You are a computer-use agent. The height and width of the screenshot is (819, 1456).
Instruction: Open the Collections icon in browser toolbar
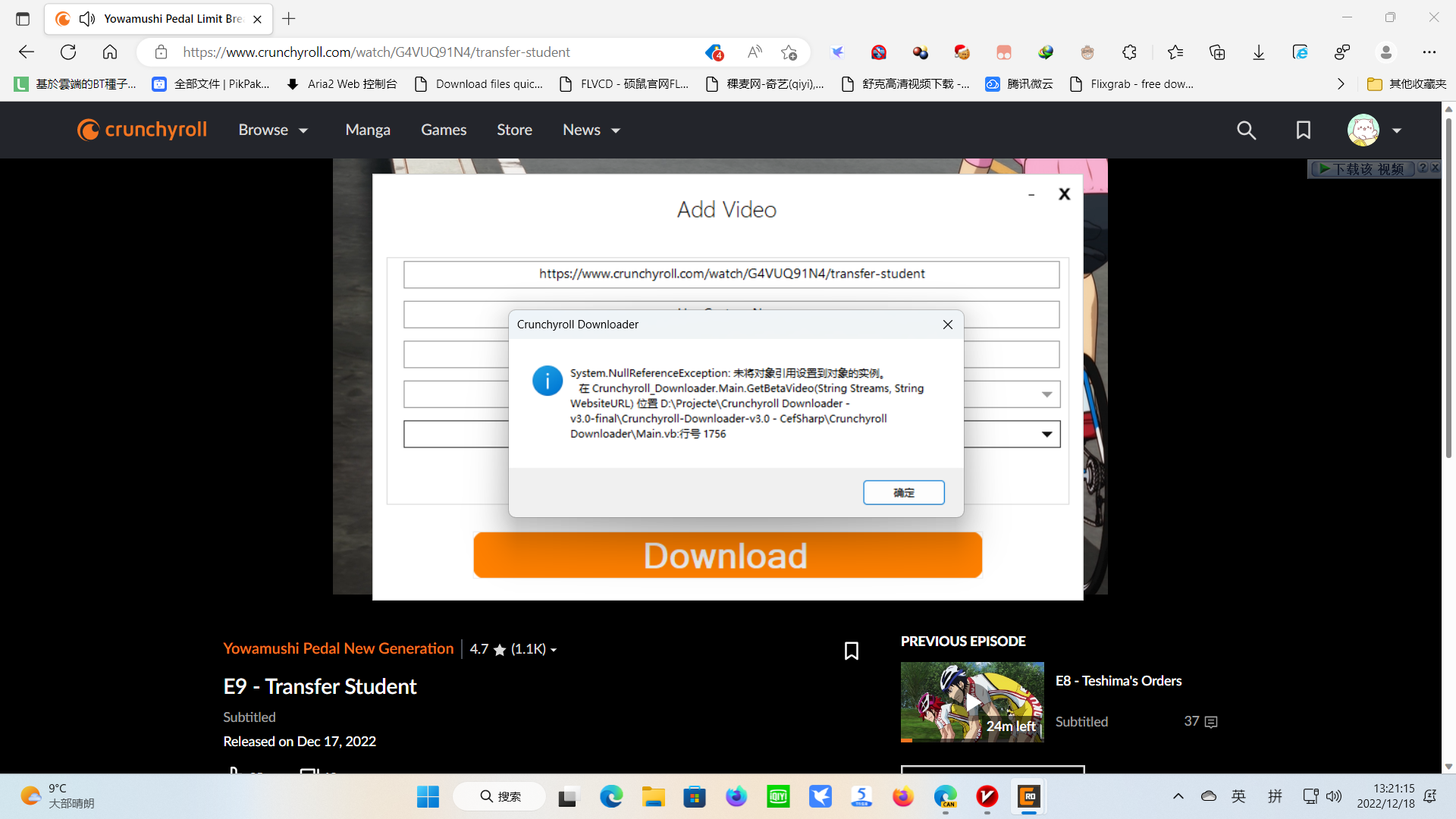click(x=1217, y=52)
